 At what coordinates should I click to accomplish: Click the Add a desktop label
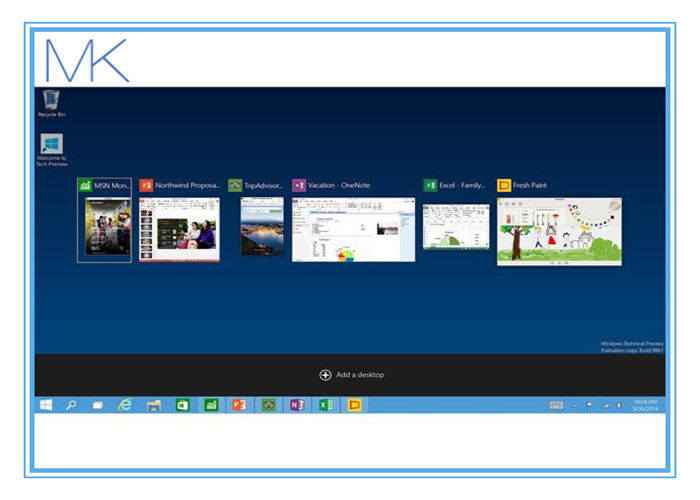[x=360, y=375]
